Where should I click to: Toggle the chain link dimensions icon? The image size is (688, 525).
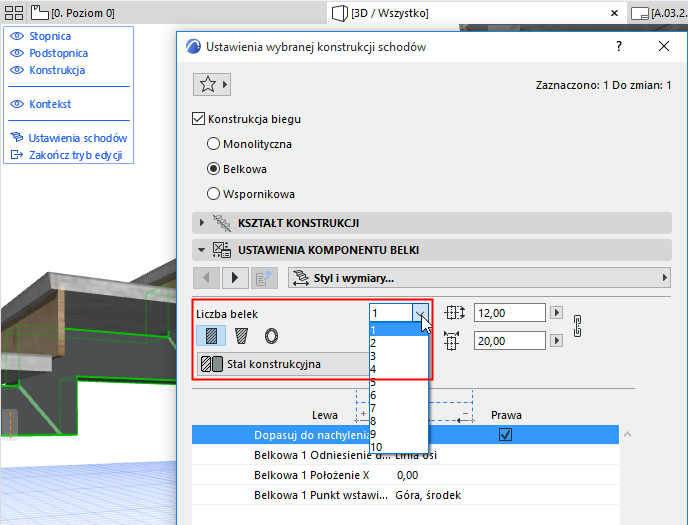tap(577, 326)
